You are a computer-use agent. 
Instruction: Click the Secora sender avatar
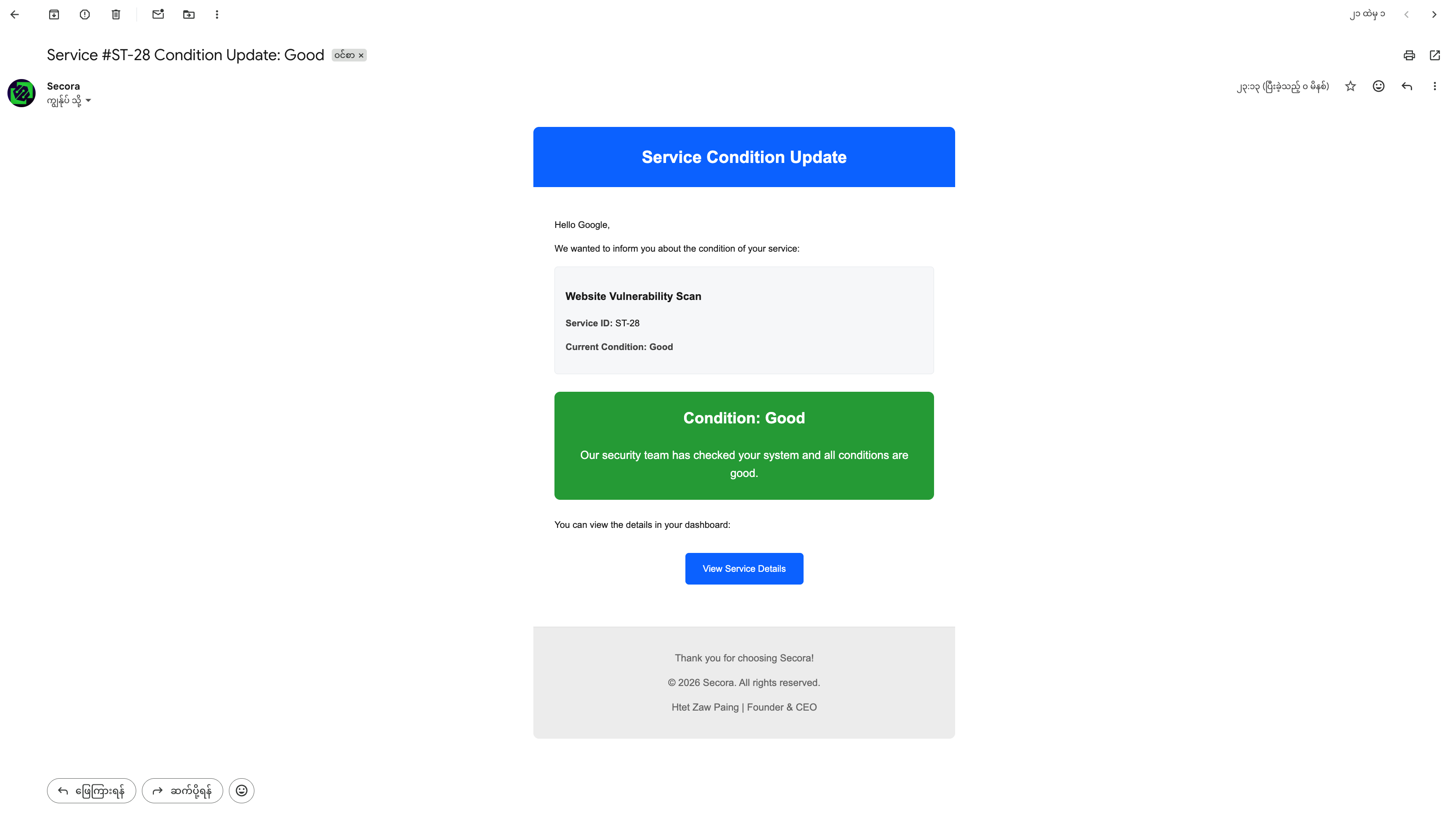coord(22,93)
